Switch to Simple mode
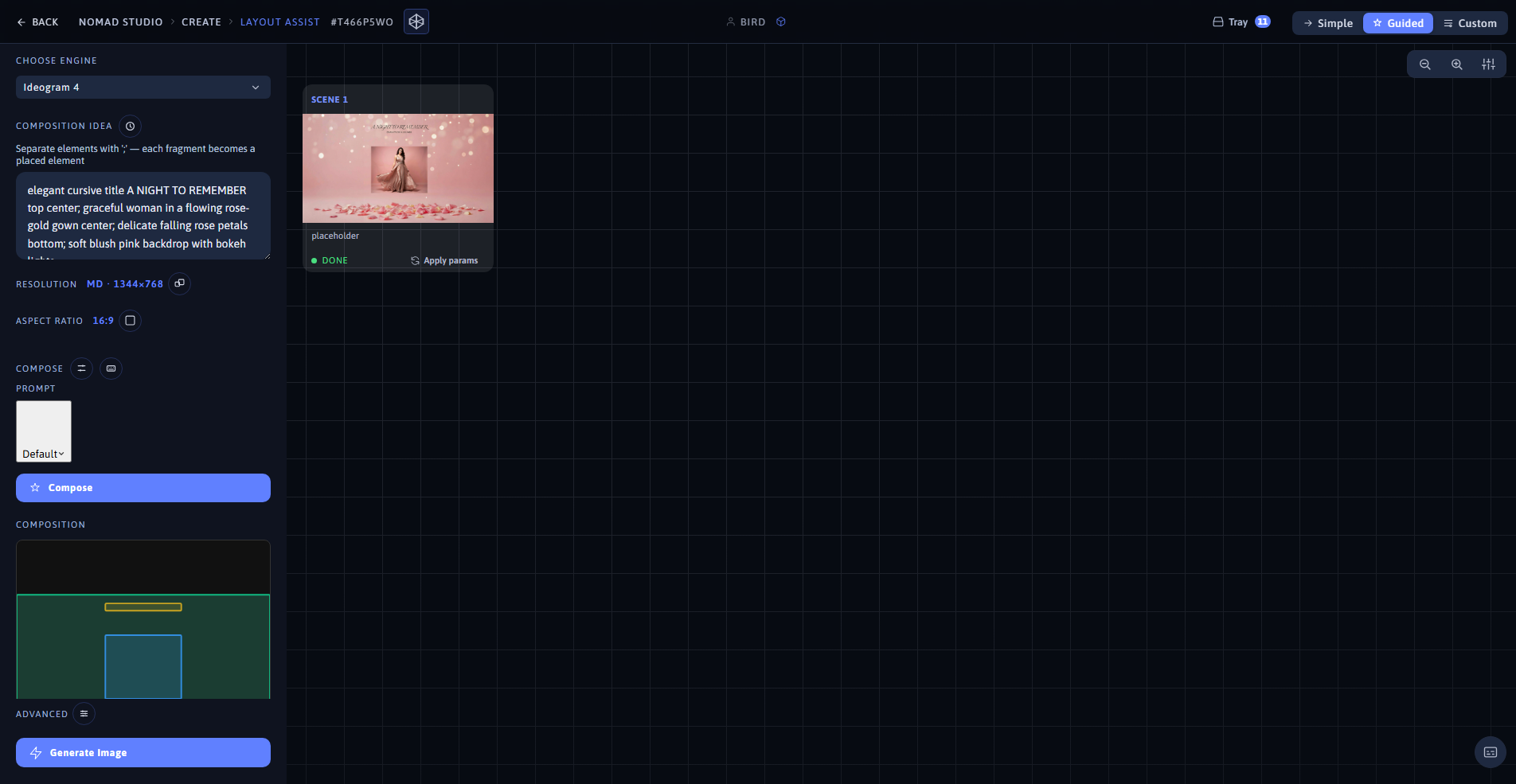Viewport: 1516px width, 784px height. pyautogui.click(x=1328, y=23)
